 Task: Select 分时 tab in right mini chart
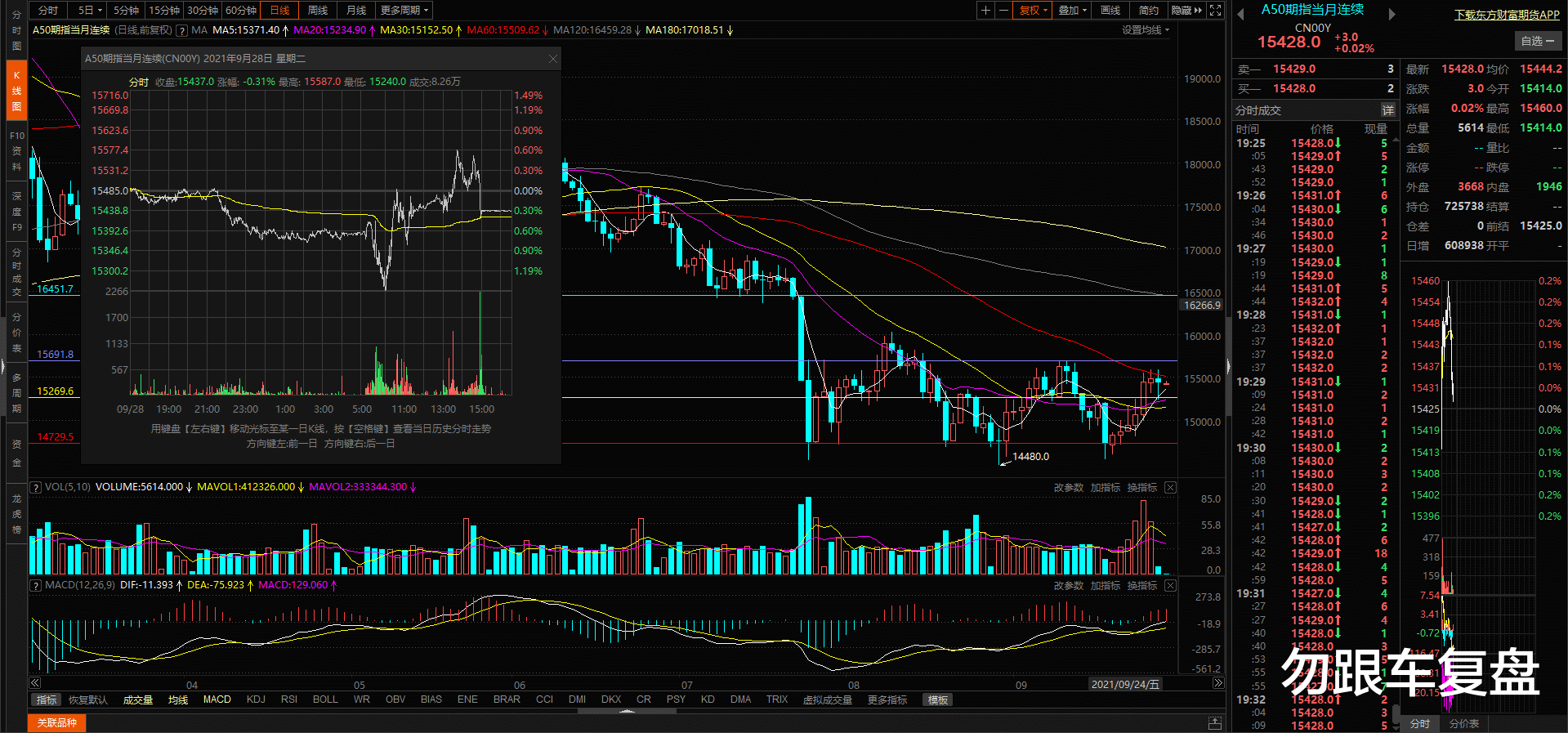click(x=1420, y=724)
